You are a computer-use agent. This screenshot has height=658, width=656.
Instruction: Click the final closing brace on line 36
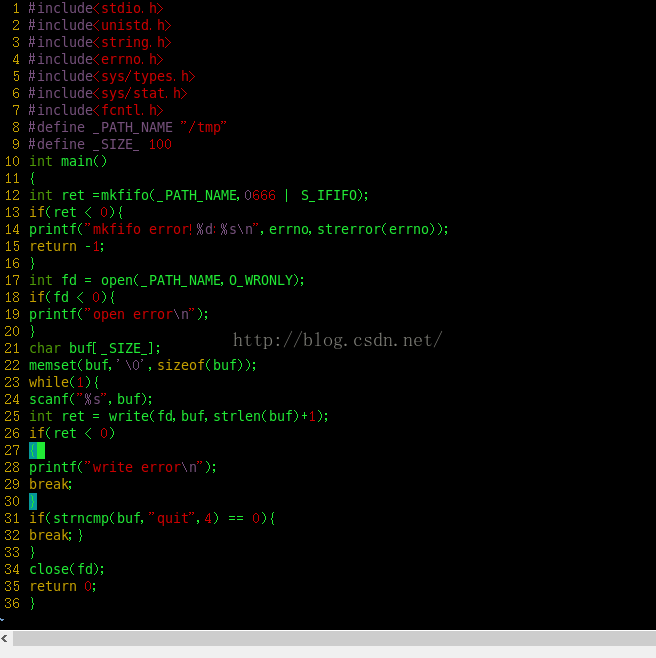[33, 603]
